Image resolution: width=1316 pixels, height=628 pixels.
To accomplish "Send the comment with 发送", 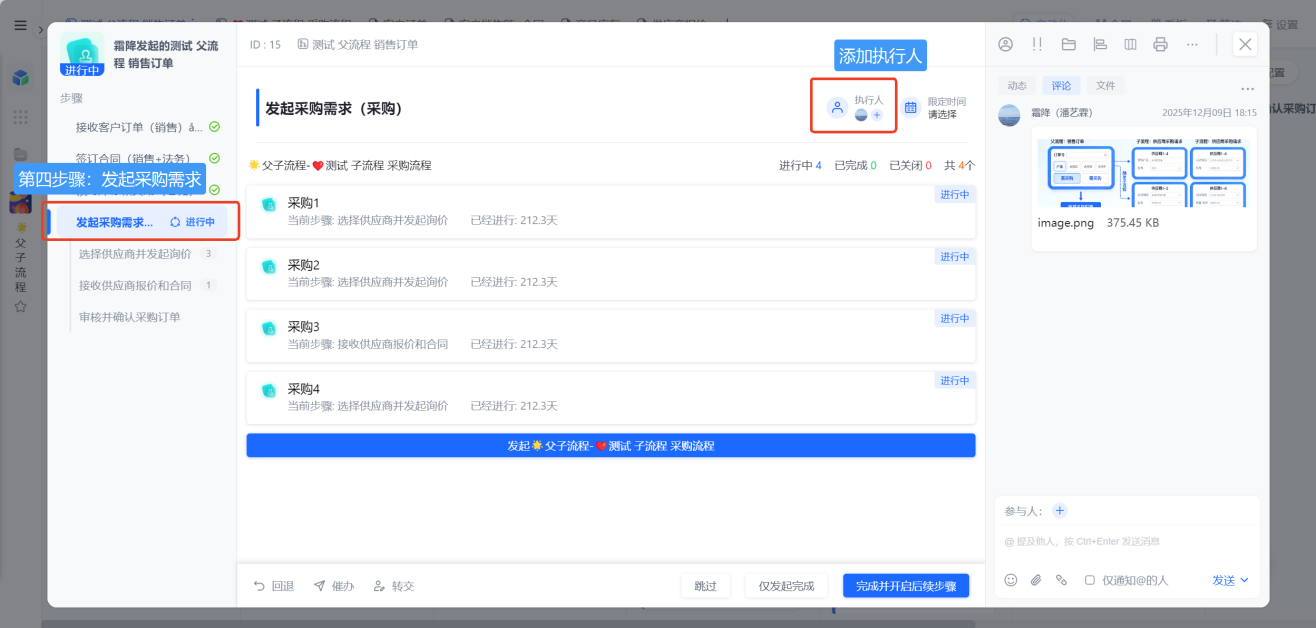I will tap(1224, 580).
